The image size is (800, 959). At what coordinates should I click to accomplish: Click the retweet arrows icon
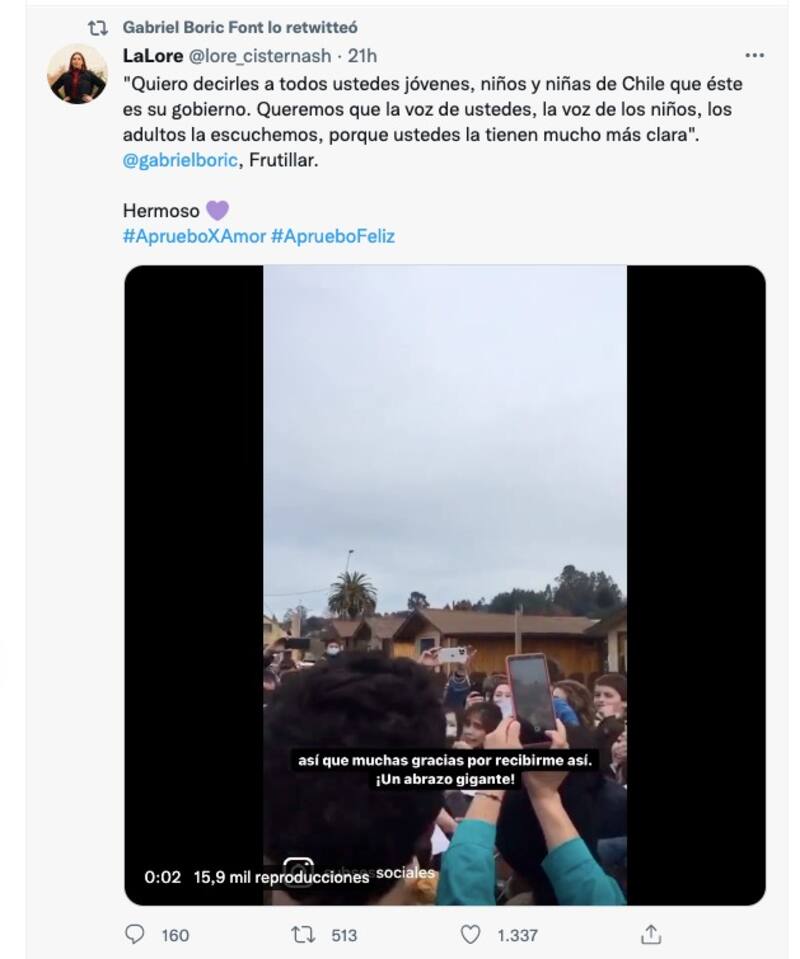(303, 935)
